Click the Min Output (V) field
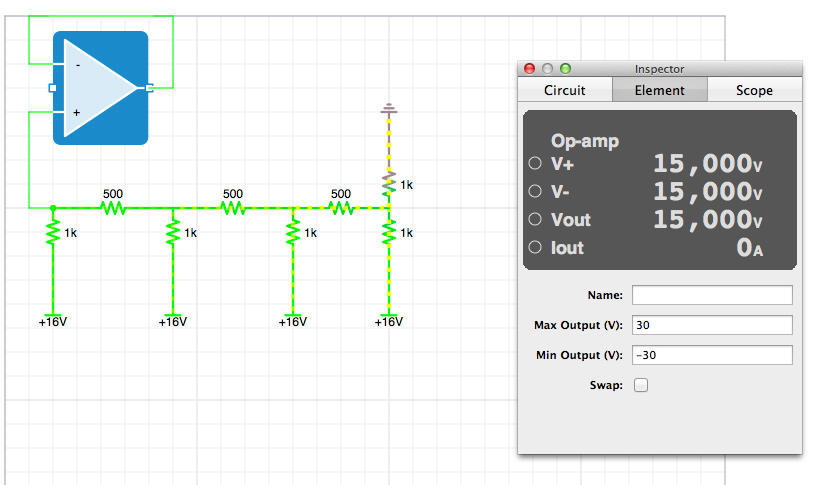The image size is (835, 485). click(712, 355)
